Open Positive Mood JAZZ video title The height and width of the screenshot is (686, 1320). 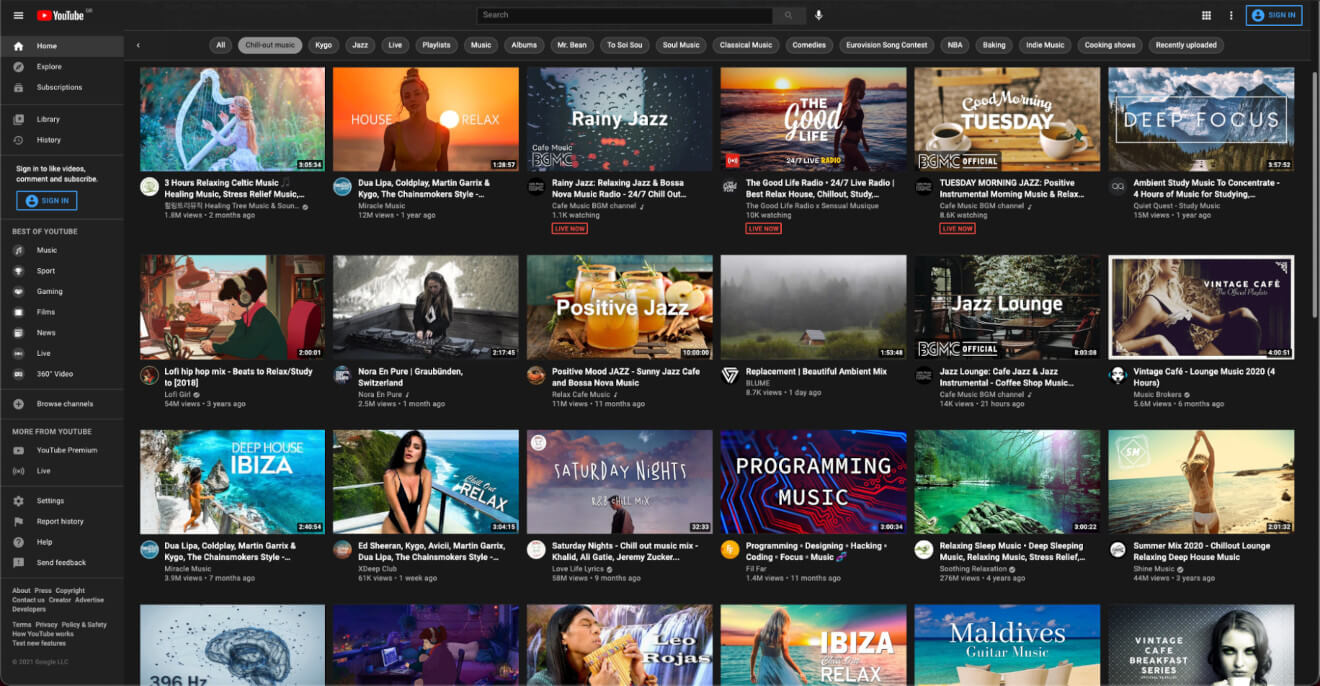[x=626, y=377]
